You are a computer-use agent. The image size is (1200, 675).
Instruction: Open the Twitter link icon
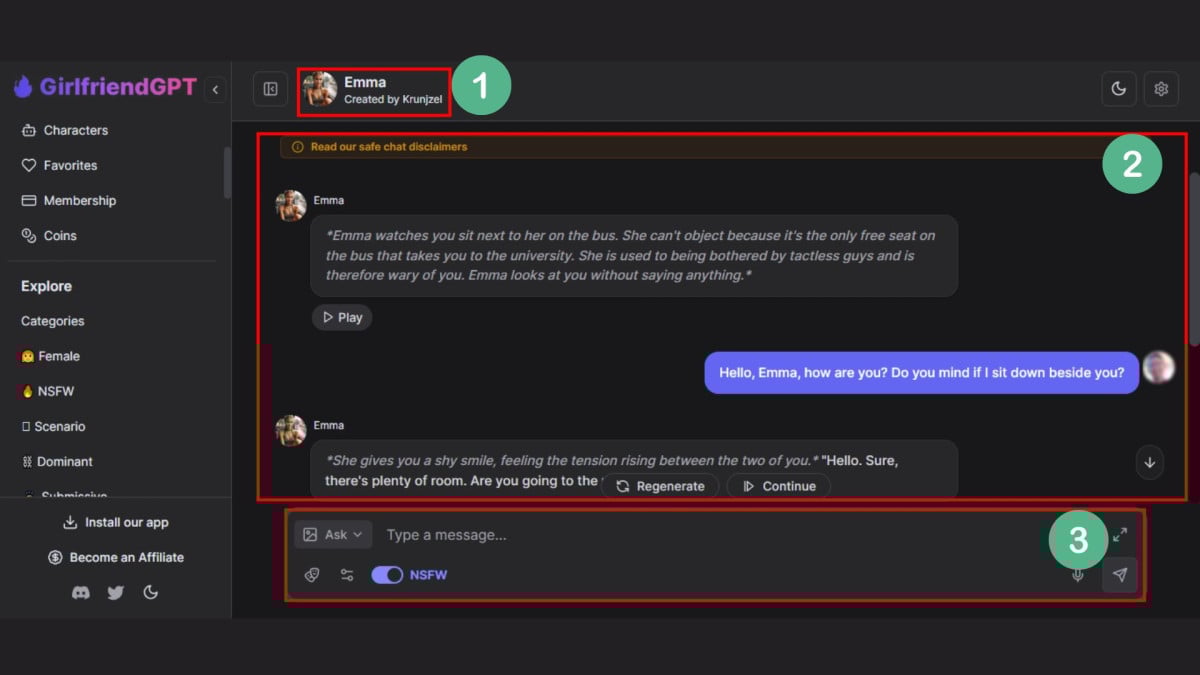point(116,592)
